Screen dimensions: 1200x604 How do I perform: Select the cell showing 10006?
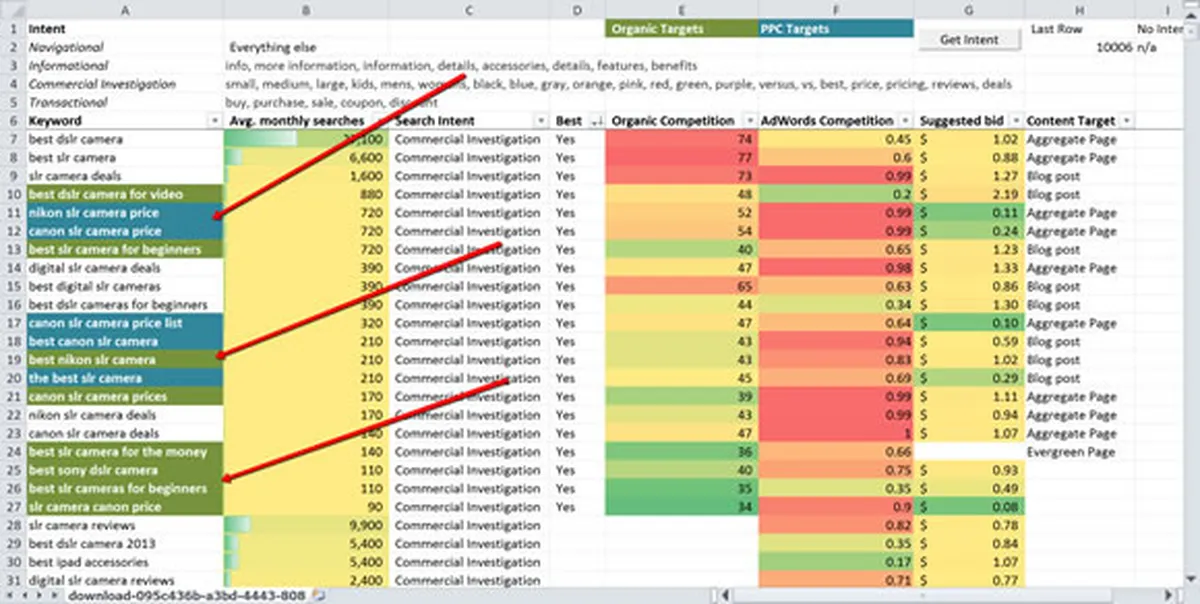[1080, 47]
